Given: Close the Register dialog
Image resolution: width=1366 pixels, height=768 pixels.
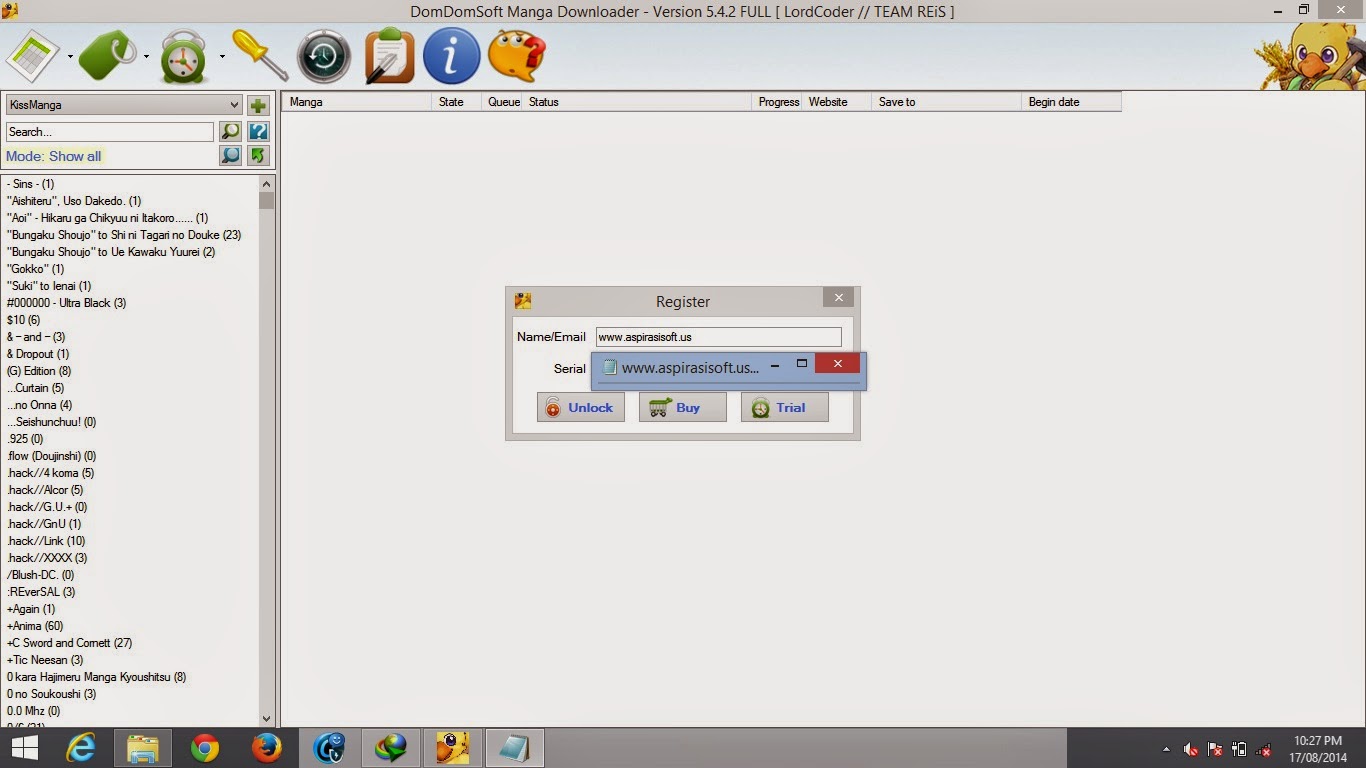Looking at the screenshot, I should (x=838, y=297).
